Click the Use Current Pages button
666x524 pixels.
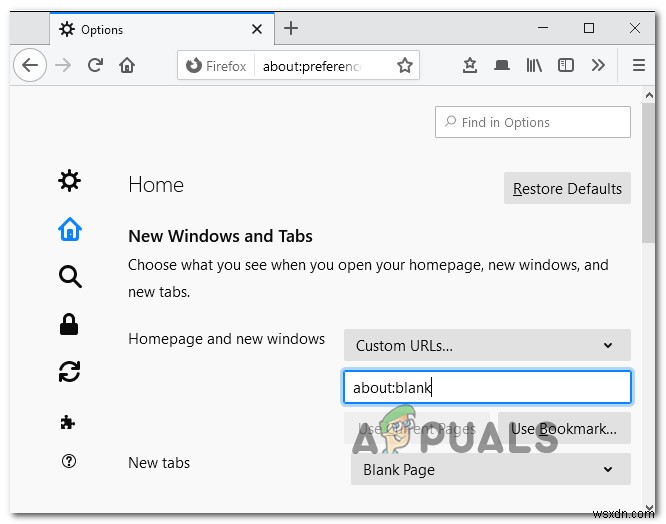coord(417,429)
